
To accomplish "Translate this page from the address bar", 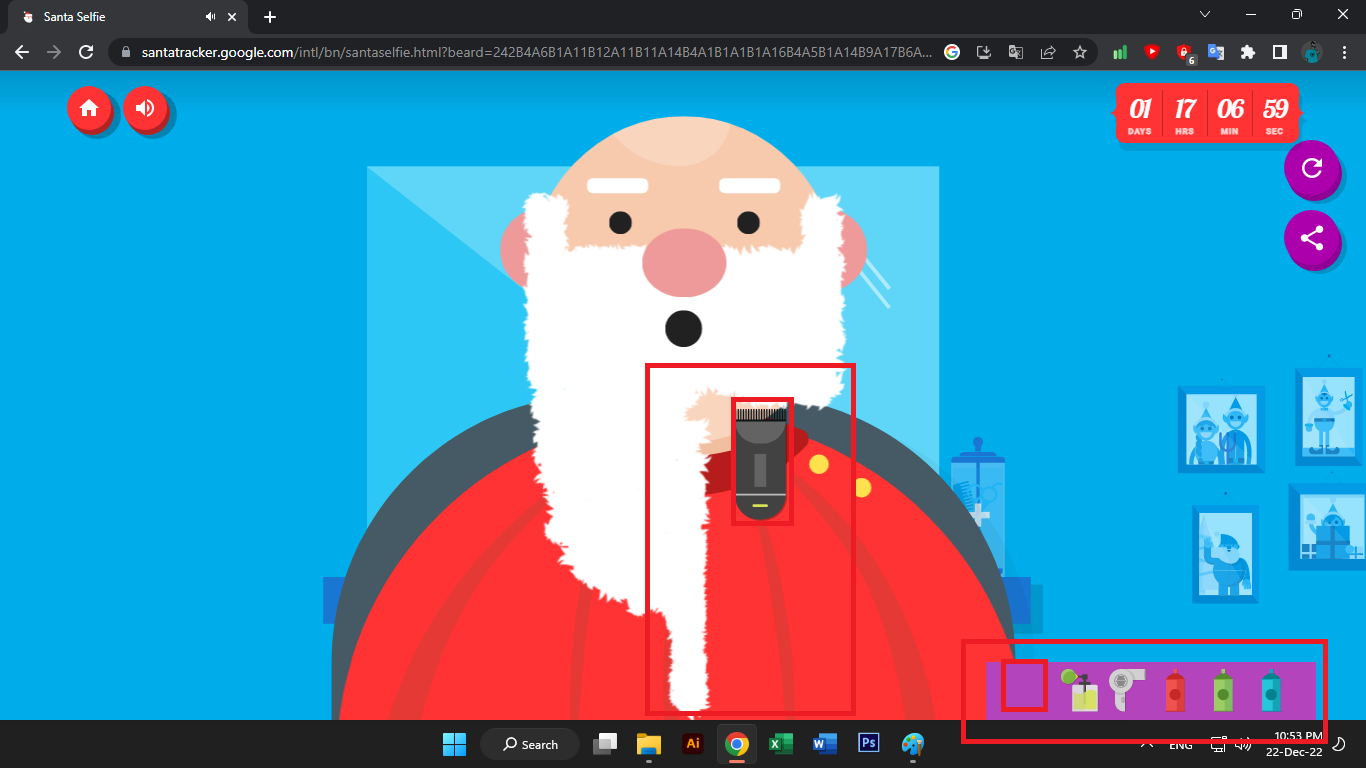I will click(x=1016, y=52).
